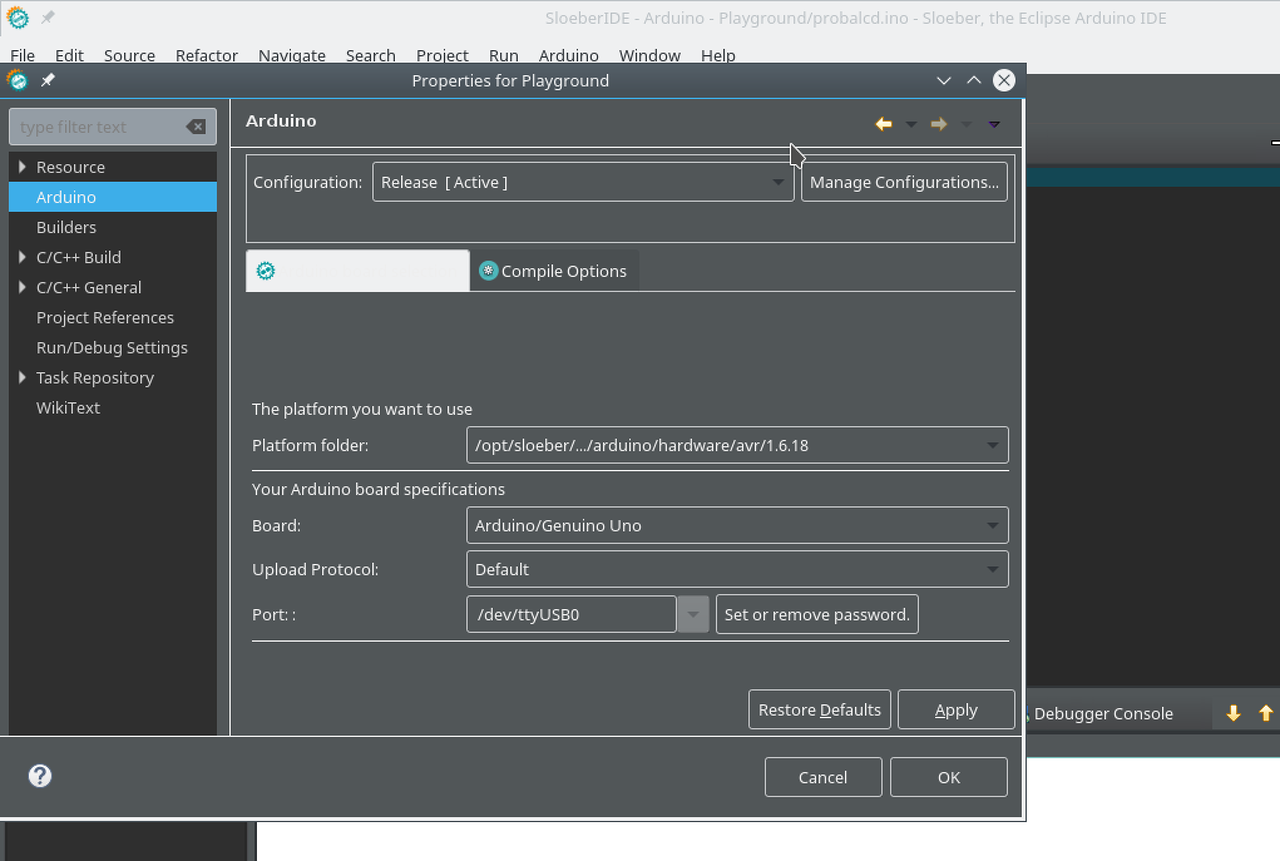Go back using the yellow left arrow

884,124
